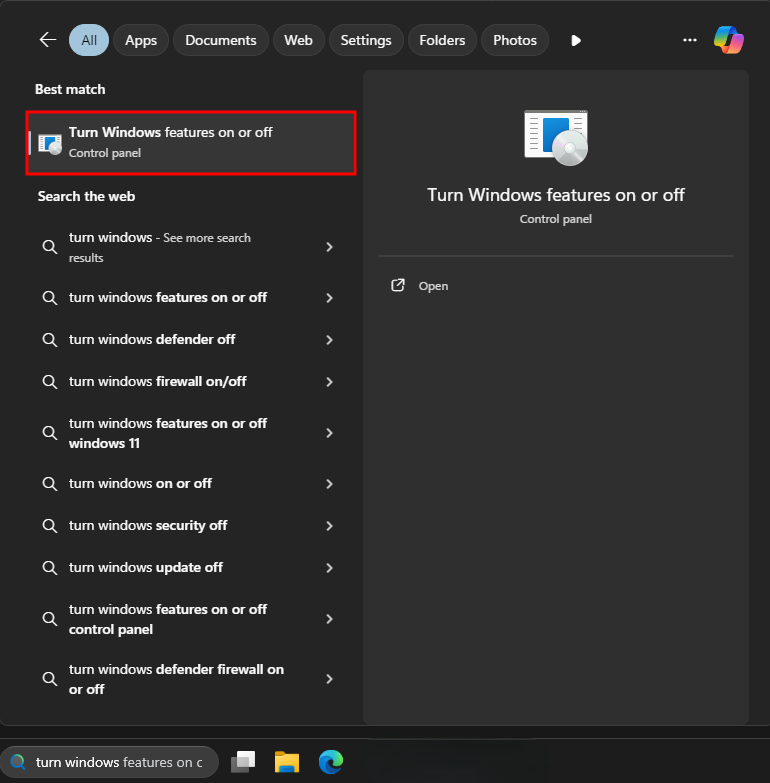Click the three-dot more options icon
The height and width of the screenshot is (783, 770).
pos(689,40)
